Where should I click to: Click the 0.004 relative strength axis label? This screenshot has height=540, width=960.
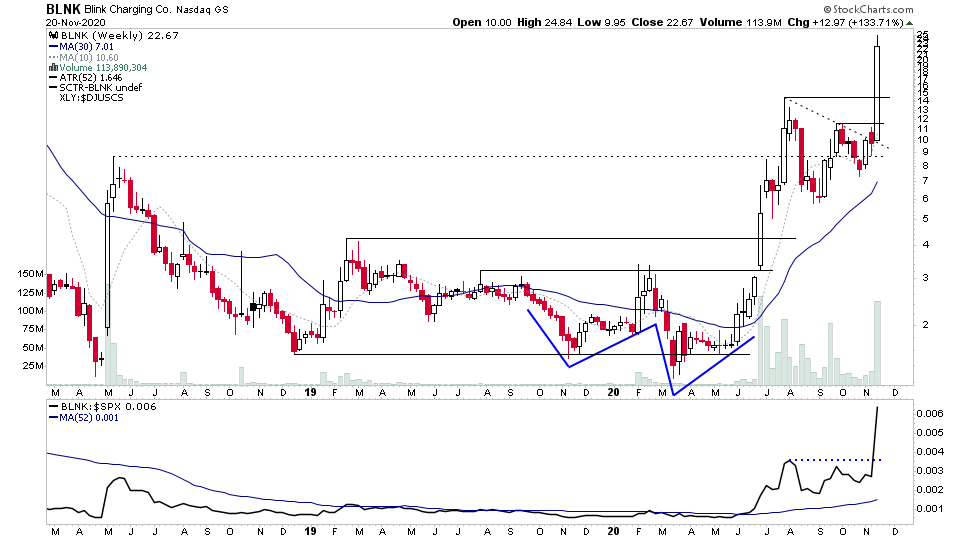[929, 452]
